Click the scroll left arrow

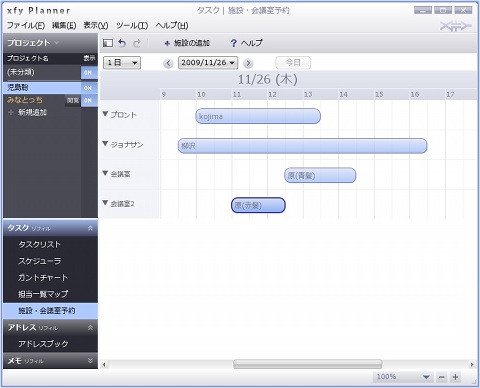104,364
